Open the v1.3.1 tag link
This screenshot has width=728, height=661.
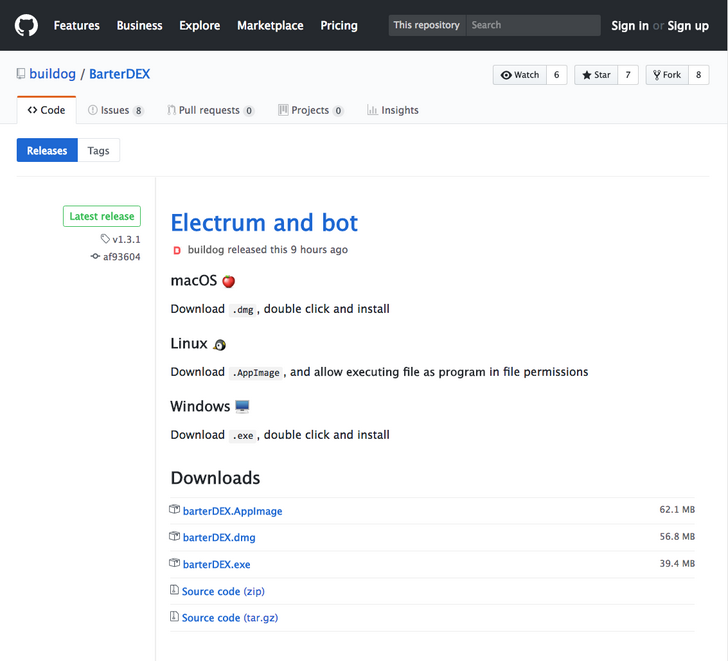point(126,240)
